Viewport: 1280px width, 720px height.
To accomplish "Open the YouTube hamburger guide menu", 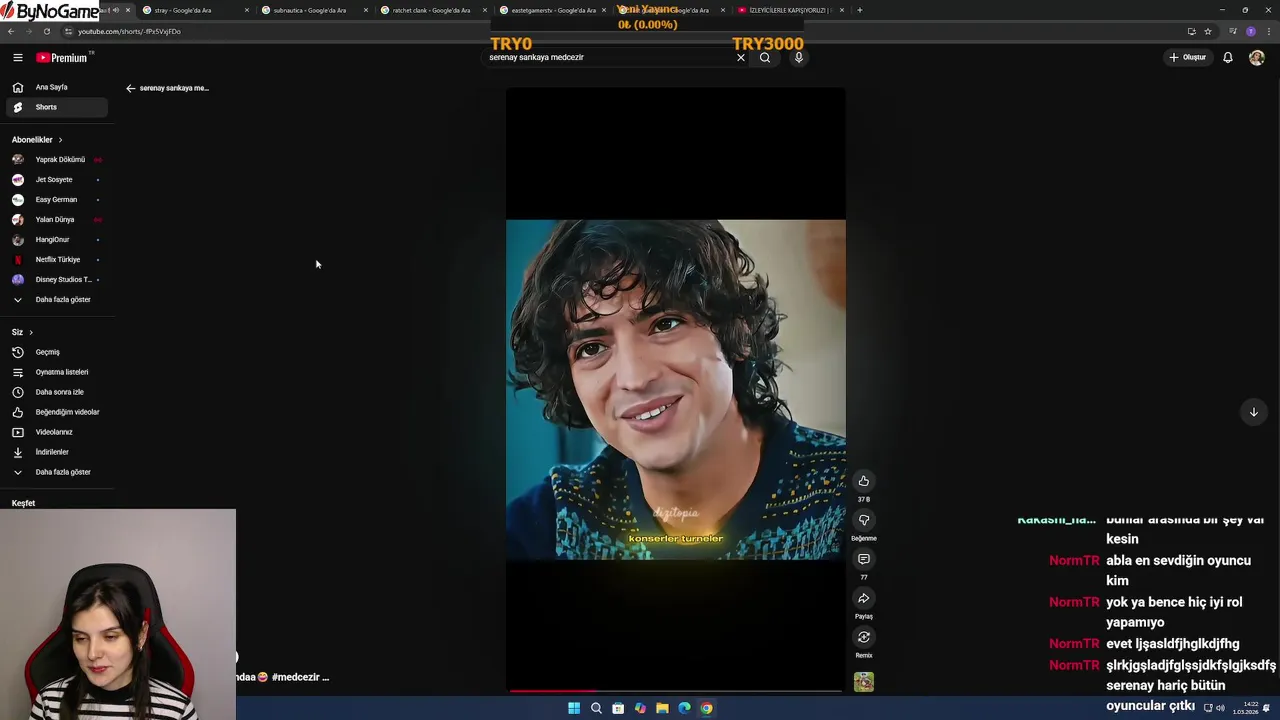I will 17,58.
